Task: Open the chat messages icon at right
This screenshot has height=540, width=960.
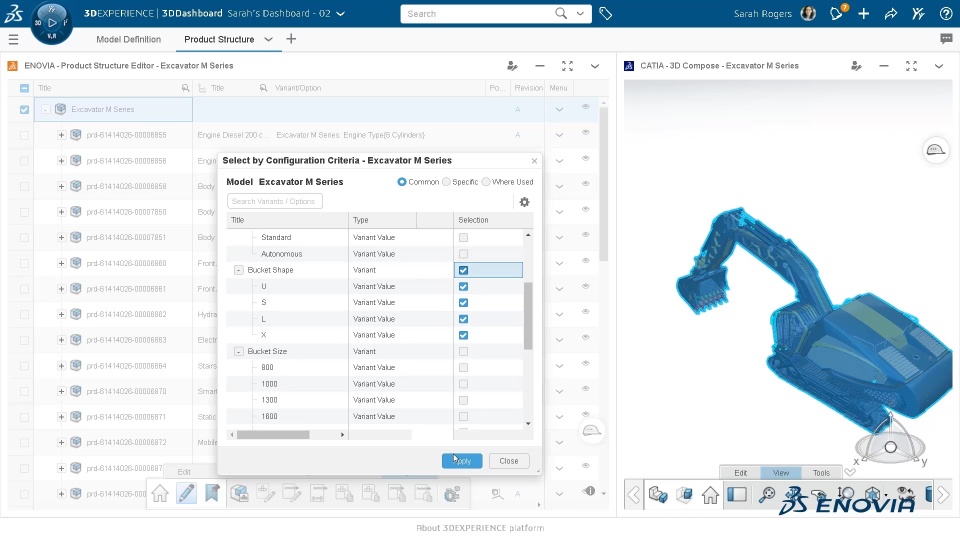Action: pyautogui.click(x=946, y=39)
